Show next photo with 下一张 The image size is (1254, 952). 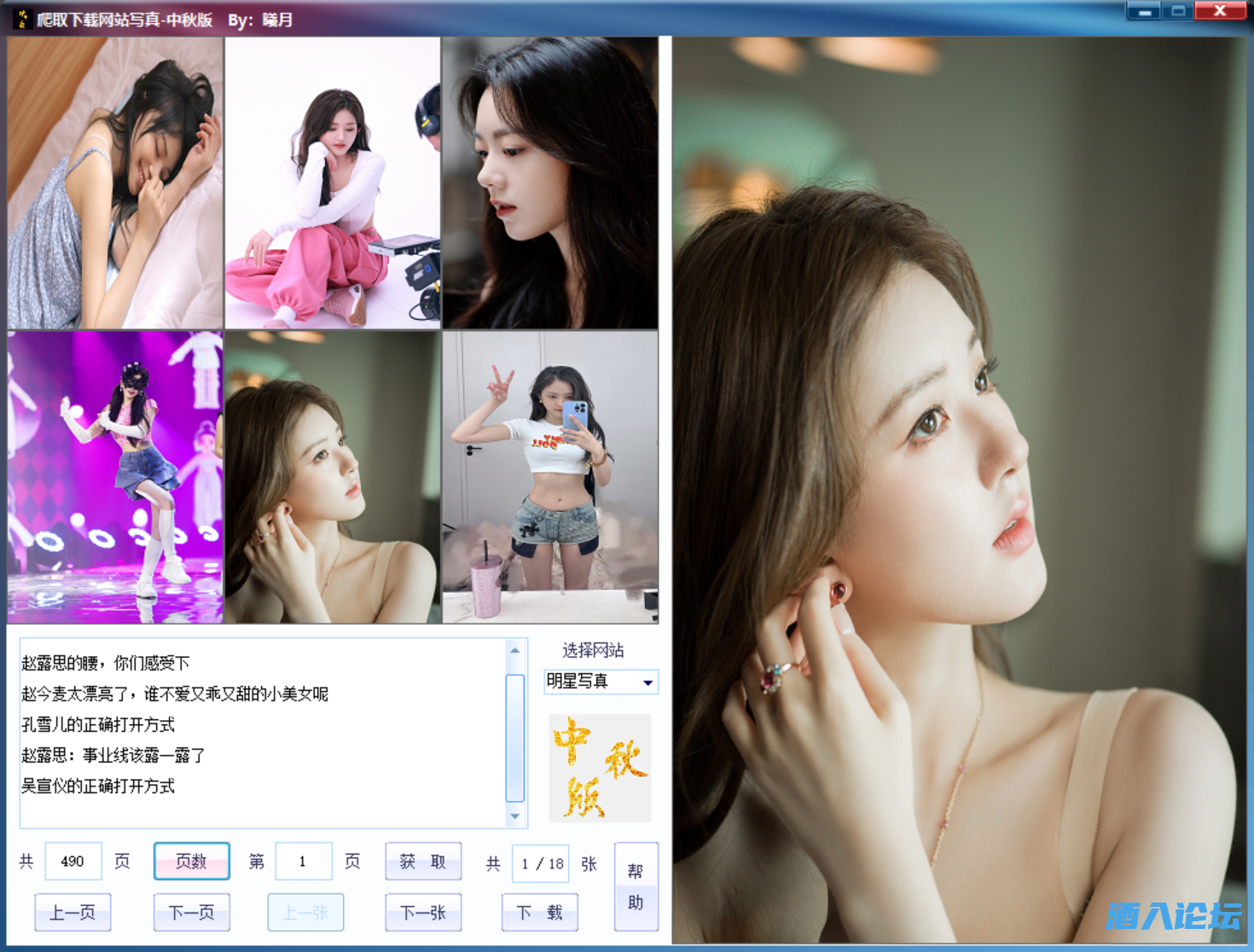423,913
